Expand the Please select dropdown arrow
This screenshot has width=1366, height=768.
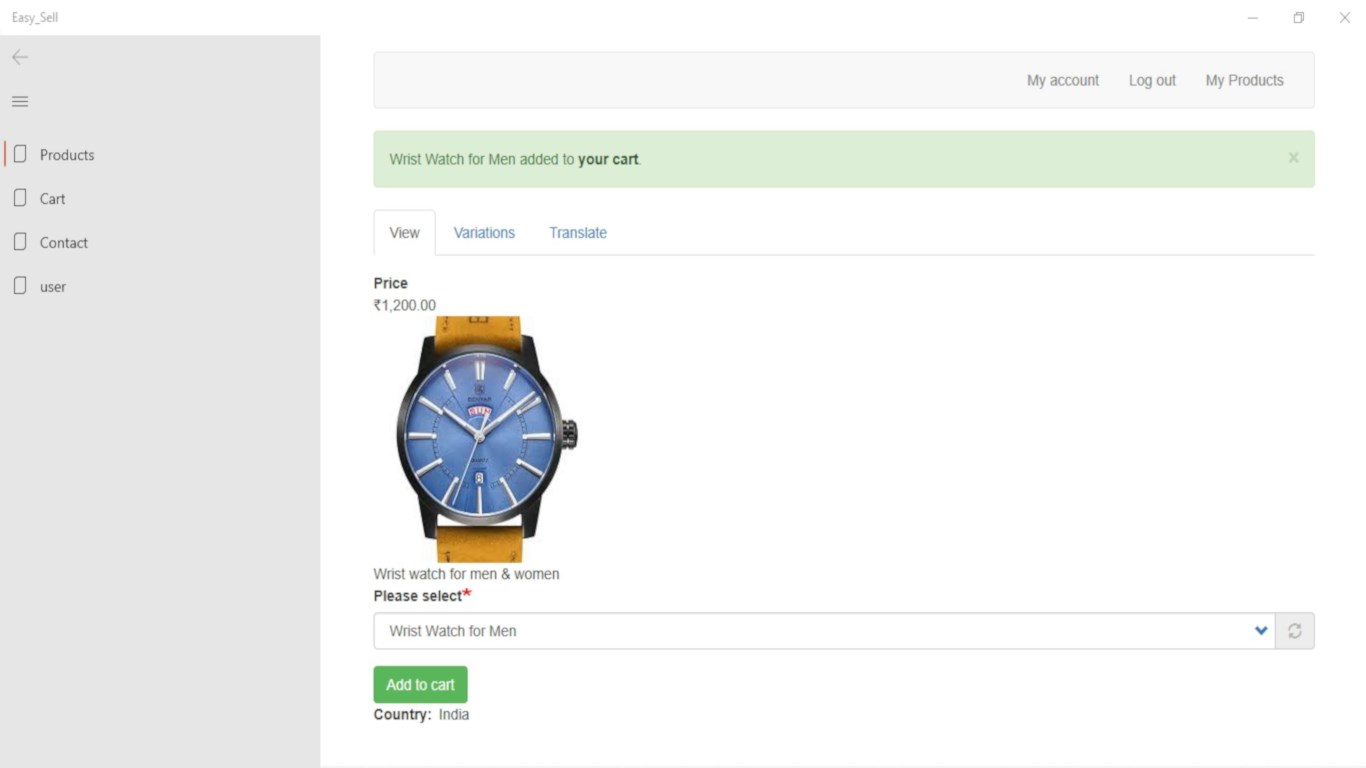click(x=1260, y=631)
